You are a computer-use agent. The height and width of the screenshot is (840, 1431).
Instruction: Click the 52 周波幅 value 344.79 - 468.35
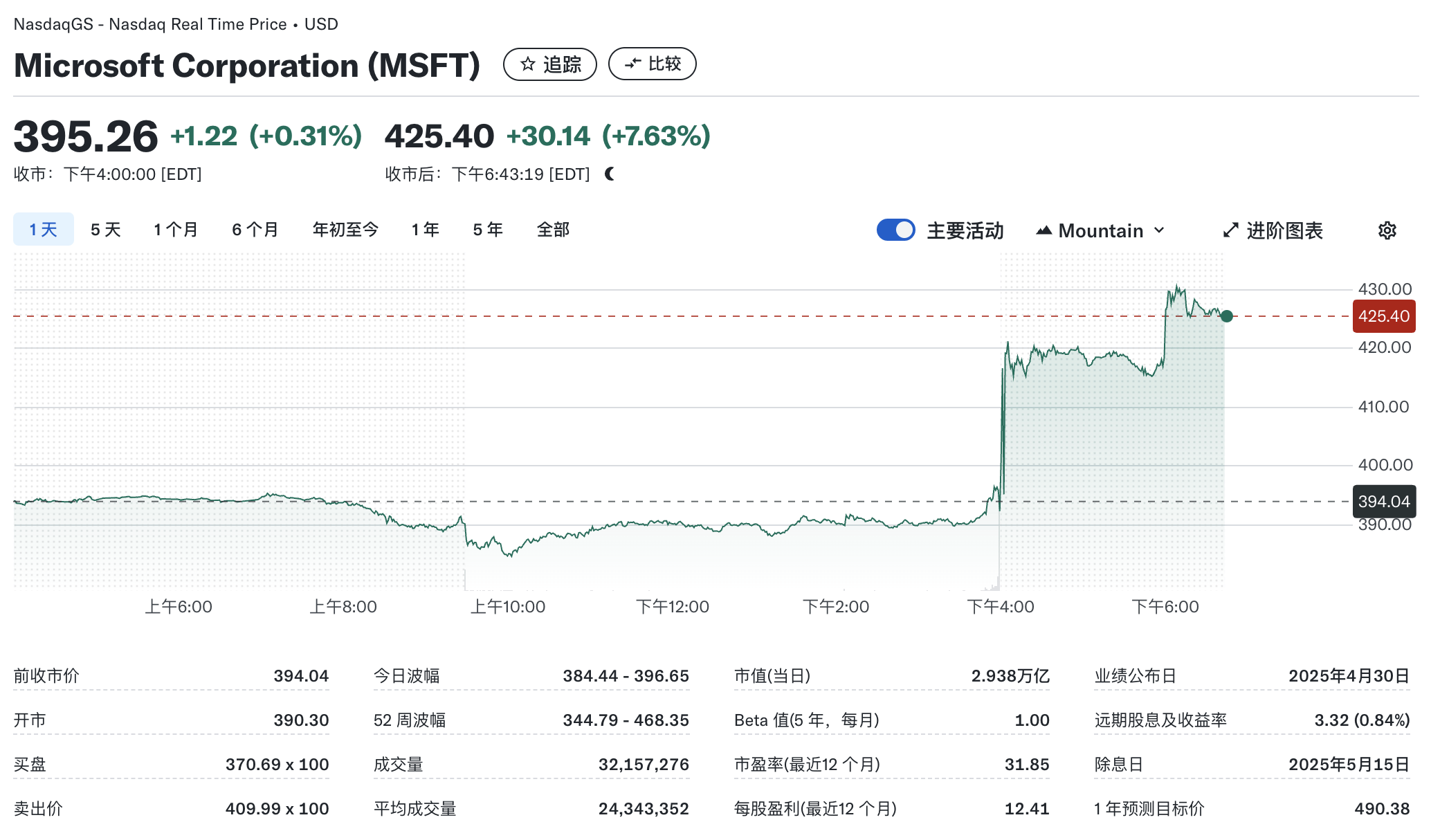626,720
